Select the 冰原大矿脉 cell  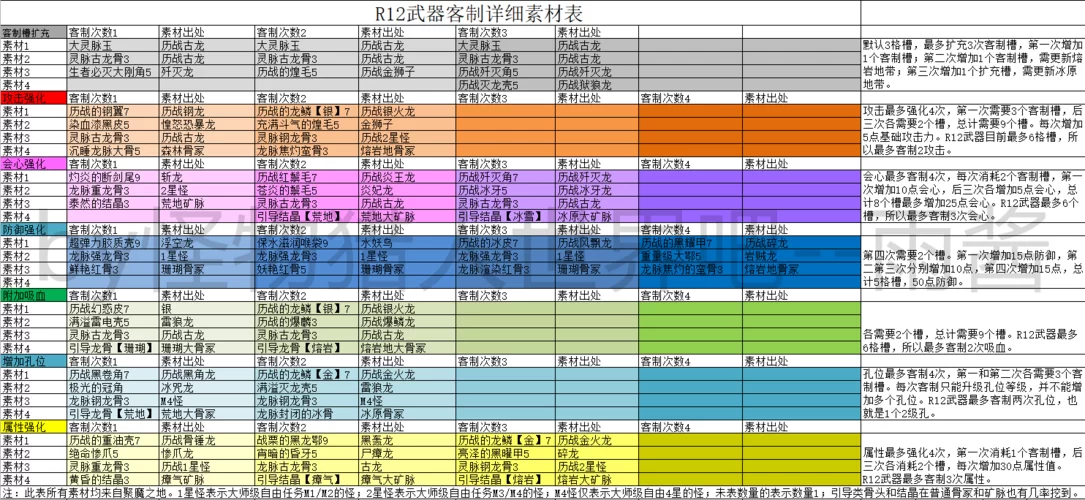tap(596, 216)
